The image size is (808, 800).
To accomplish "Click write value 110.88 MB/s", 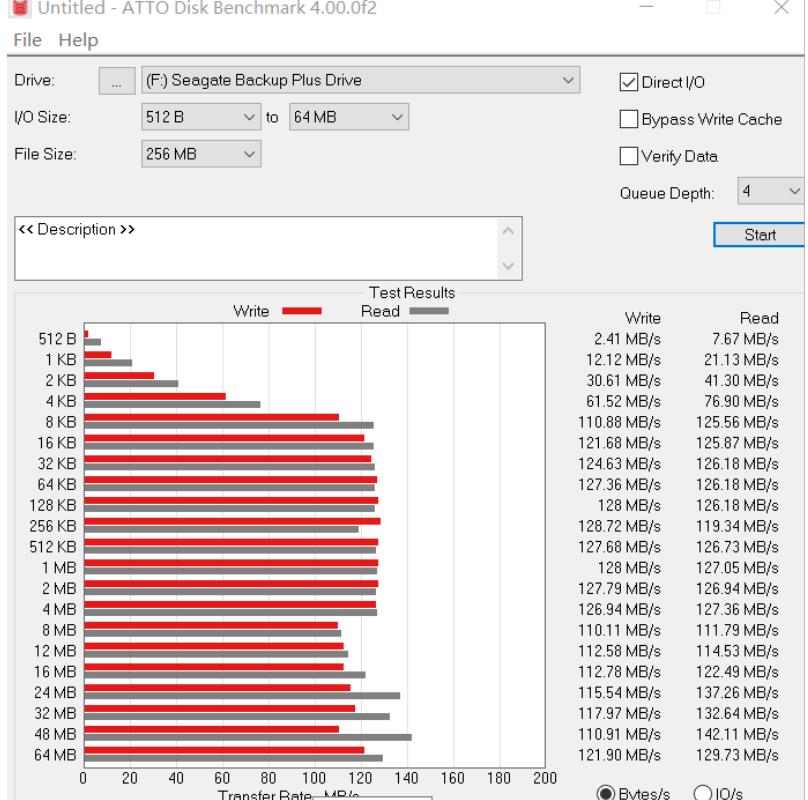I will pos(619,422).
